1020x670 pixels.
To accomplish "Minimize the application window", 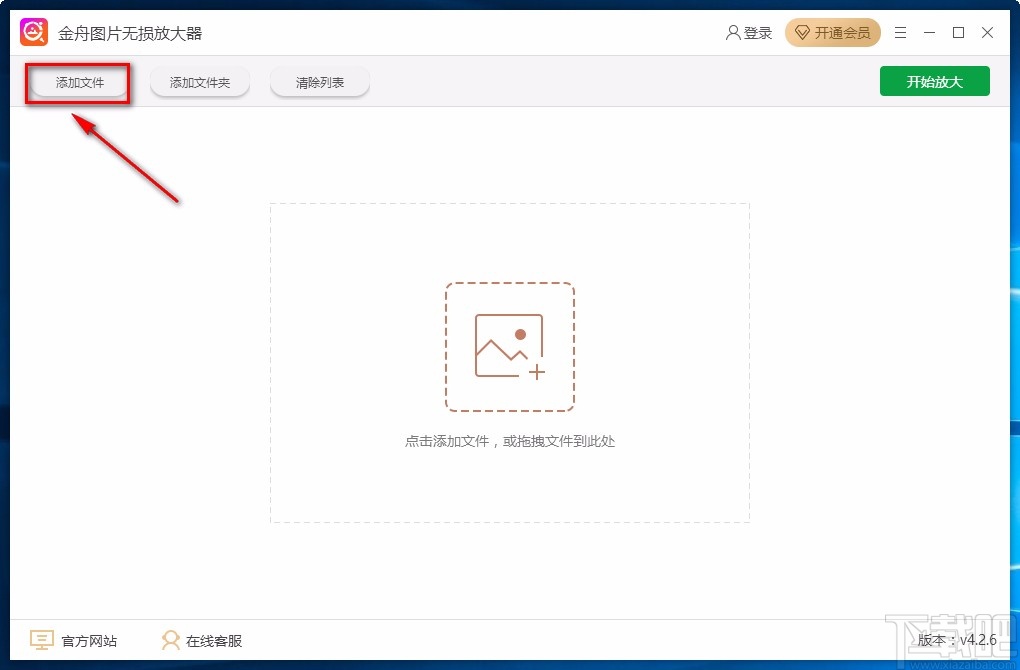I will 928,32.
